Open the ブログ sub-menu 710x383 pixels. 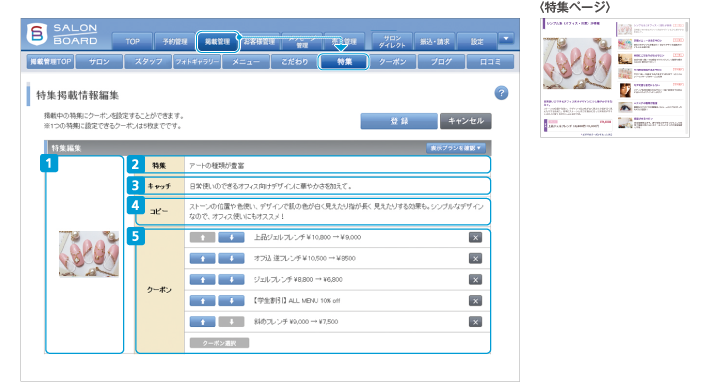441,62
